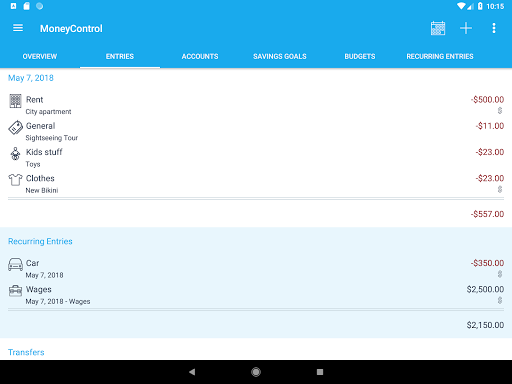
Task: Click the -$11.00 amount
Action: [x=490, y=126]
